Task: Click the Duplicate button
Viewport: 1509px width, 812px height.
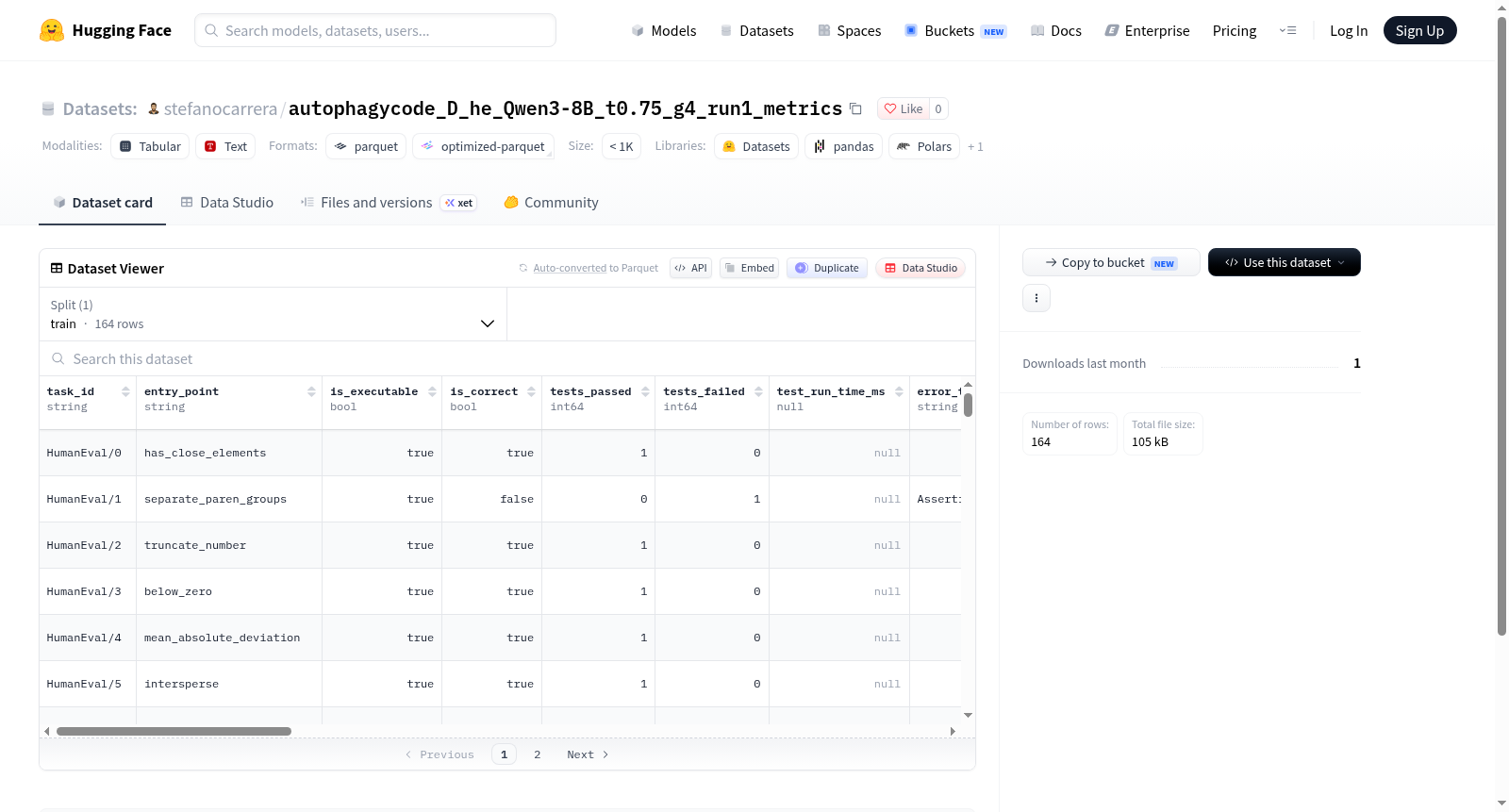Action: (x=827, y=268)
